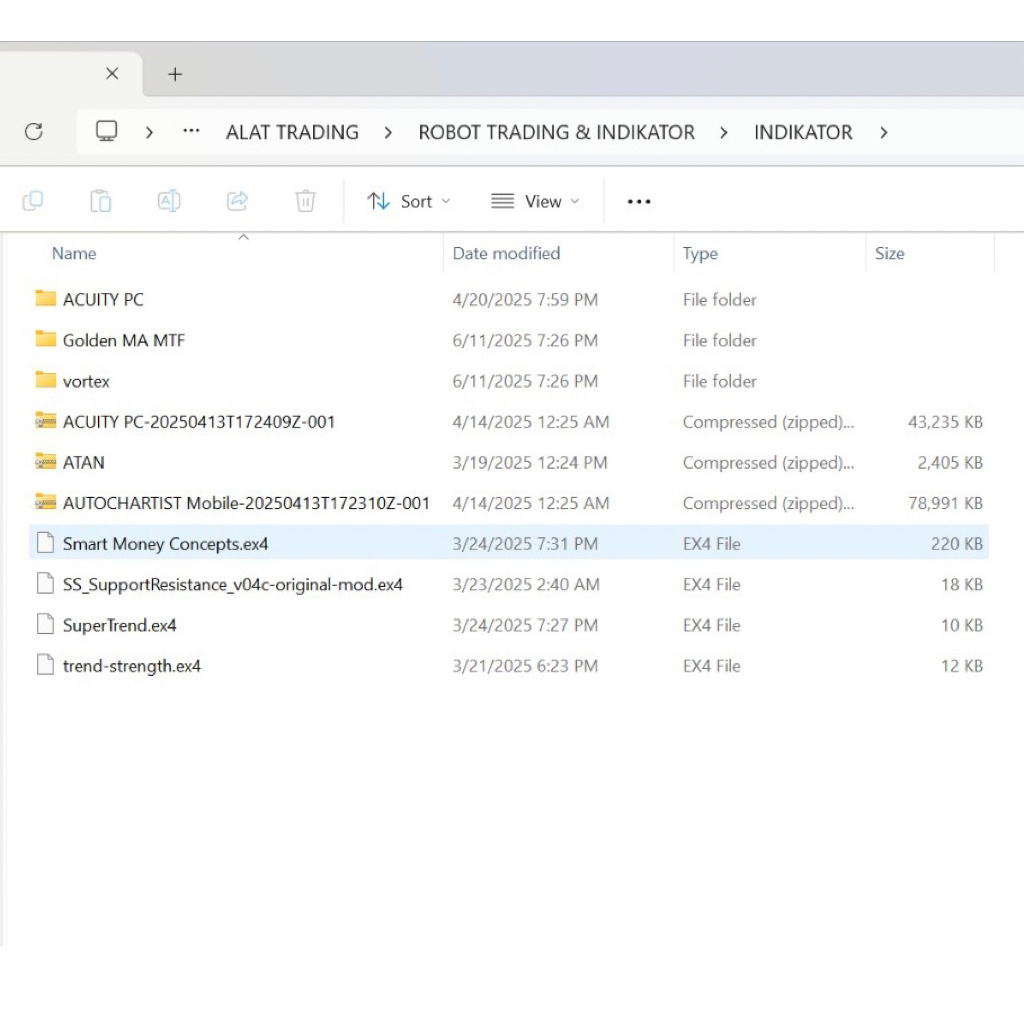Open the See more ellipsis in the toolbar

[x=639, y=202]
